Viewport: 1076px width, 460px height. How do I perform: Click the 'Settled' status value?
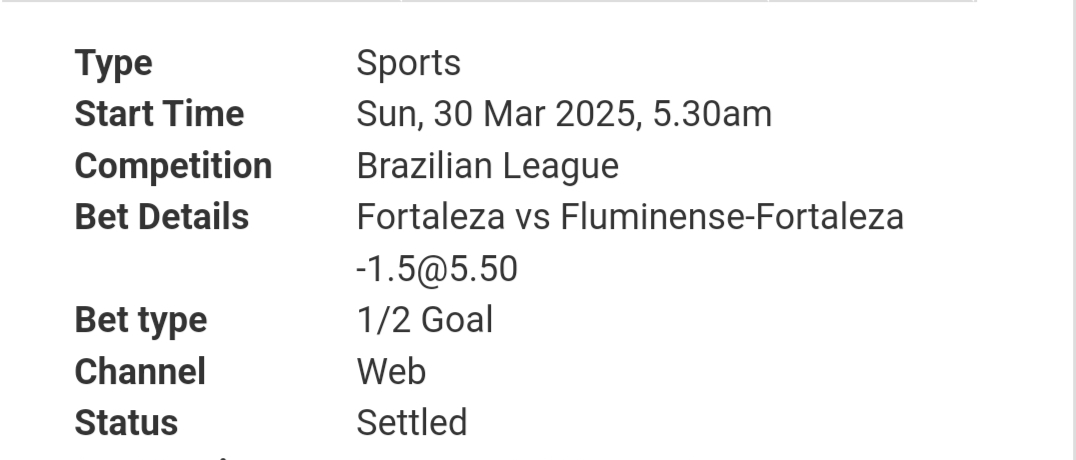point(412,423)
